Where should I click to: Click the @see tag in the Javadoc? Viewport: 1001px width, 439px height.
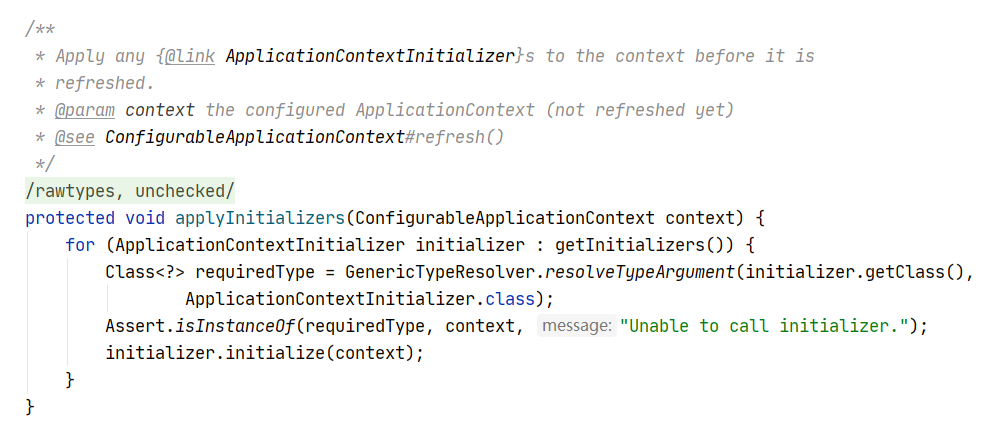(x=74, y=137)
